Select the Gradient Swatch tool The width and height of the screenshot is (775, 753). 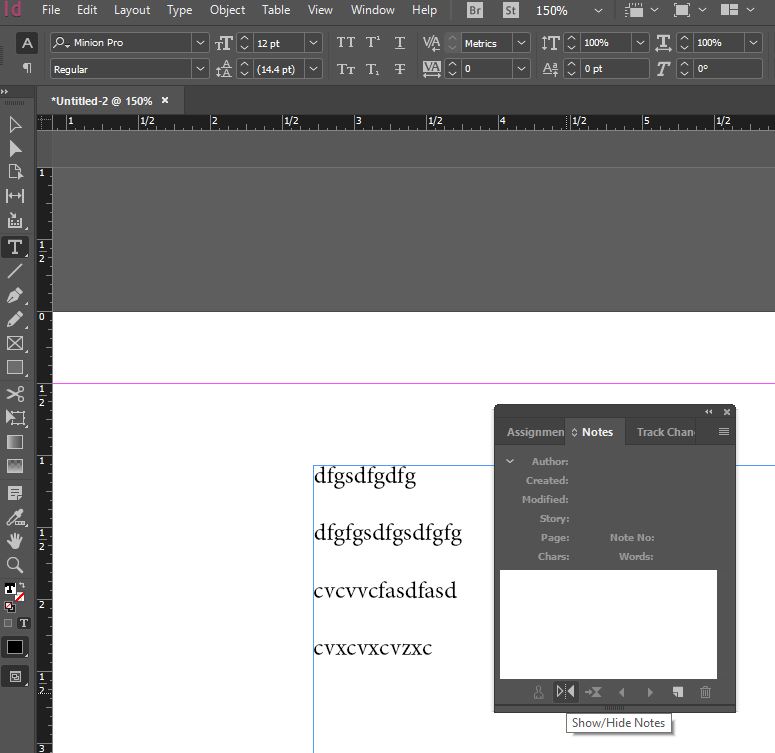point(15,442)
